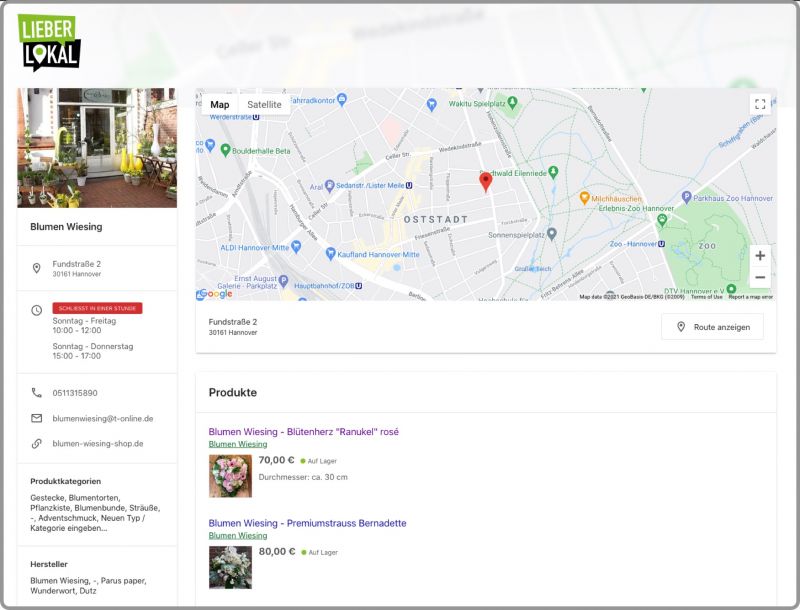The height and width of the screenshot is (610, 800).
Task: Click the OSTSTADT district label on map
Action: click(436, 219)
